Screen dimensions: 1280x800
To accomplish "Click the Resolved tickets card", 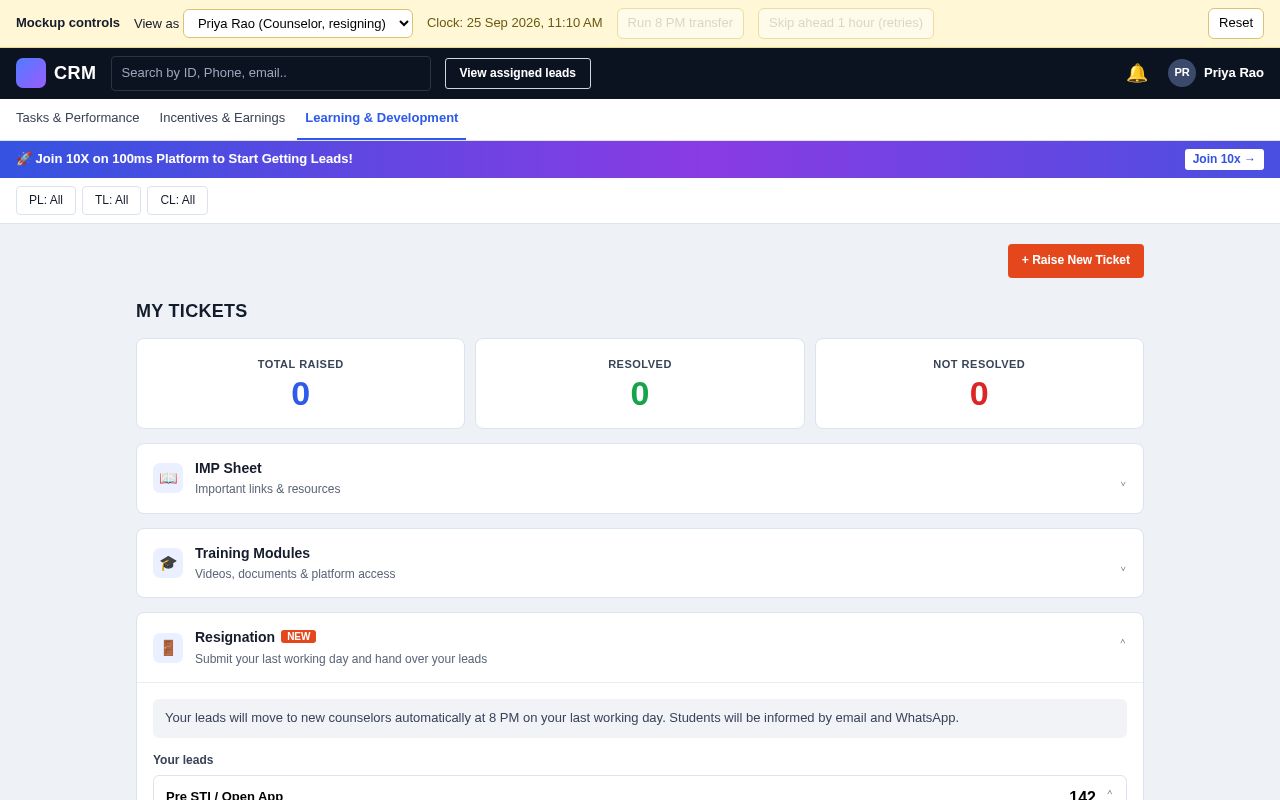I will pyautogui.click(x=640, y=384).
